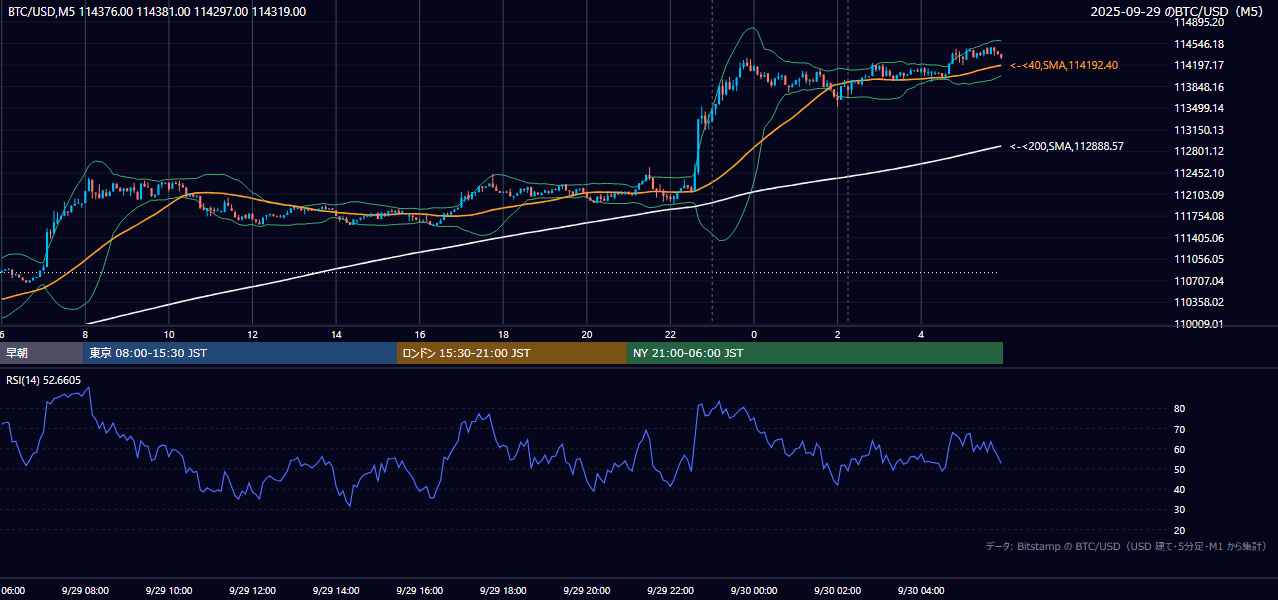This screenshot has width=1278, height=600.
Task: Click price axis value 114895.20
Action: (1201, 22)
